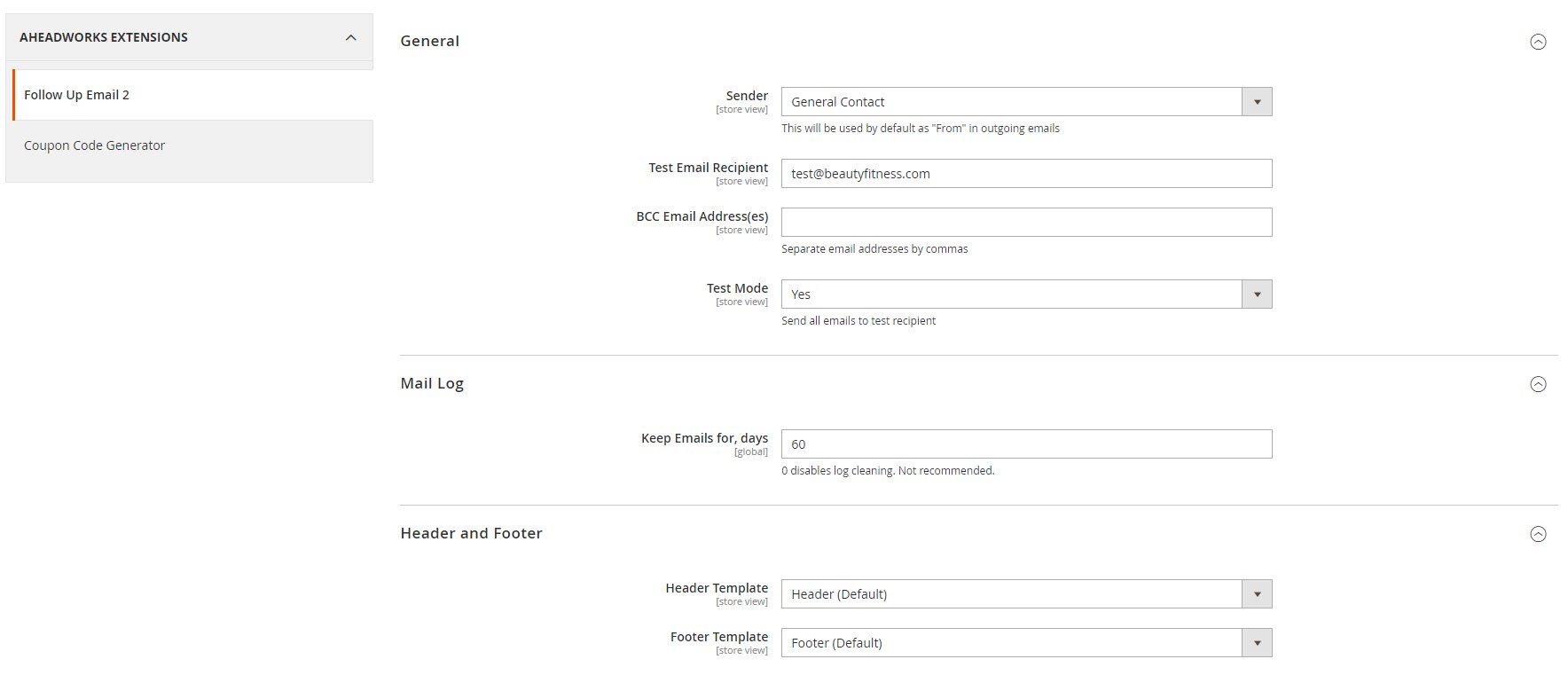Click the General section heading
The image size is (1568, 675).
tap(430, 41)
